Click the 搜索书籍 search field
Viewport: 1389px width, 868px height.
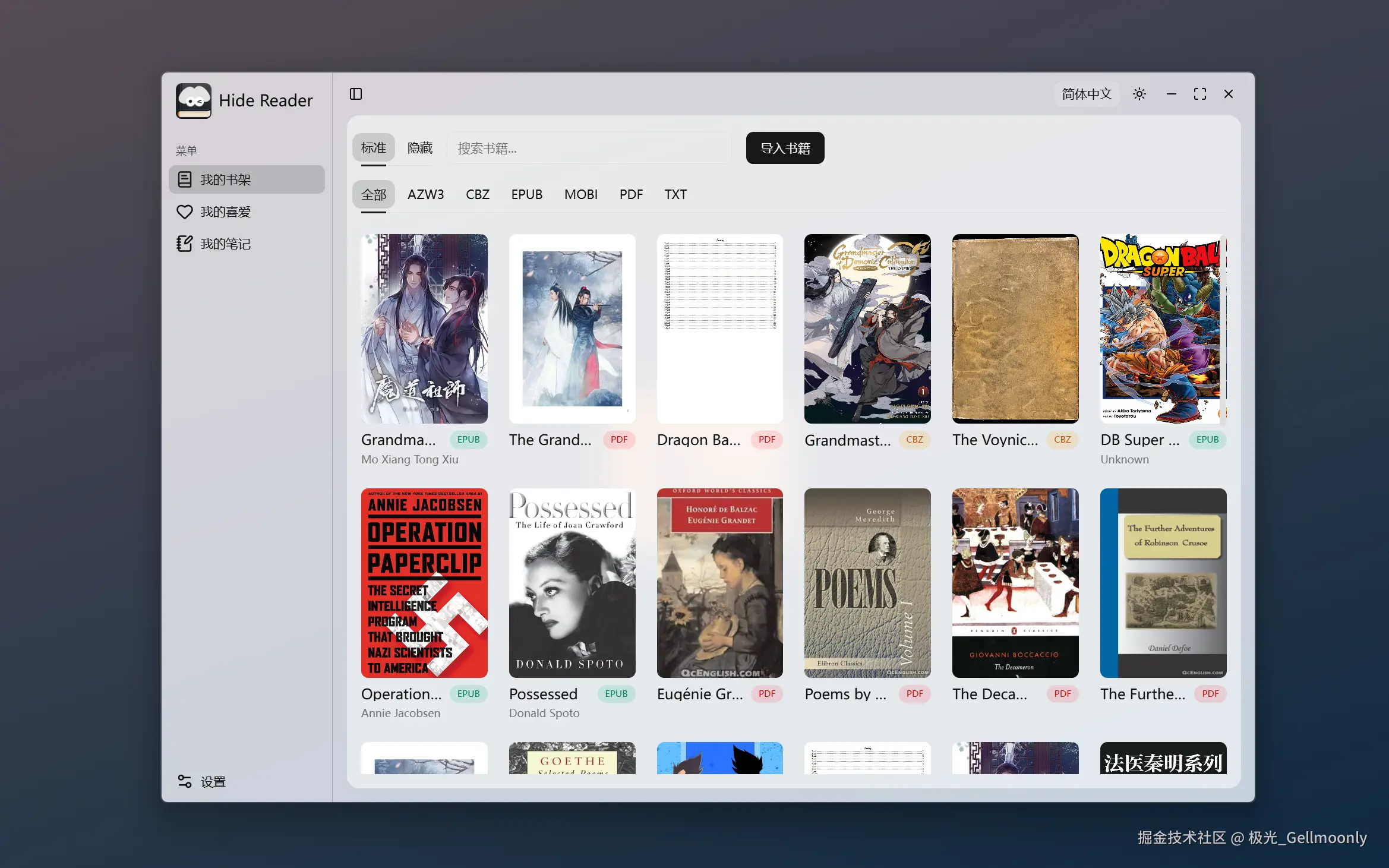pos(588,148)
